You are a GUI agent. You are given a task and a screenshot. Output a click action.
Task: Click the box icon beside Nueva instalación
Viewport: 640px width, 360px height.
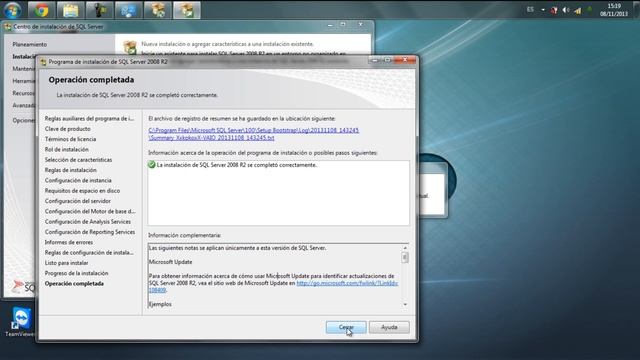point(130,47)
